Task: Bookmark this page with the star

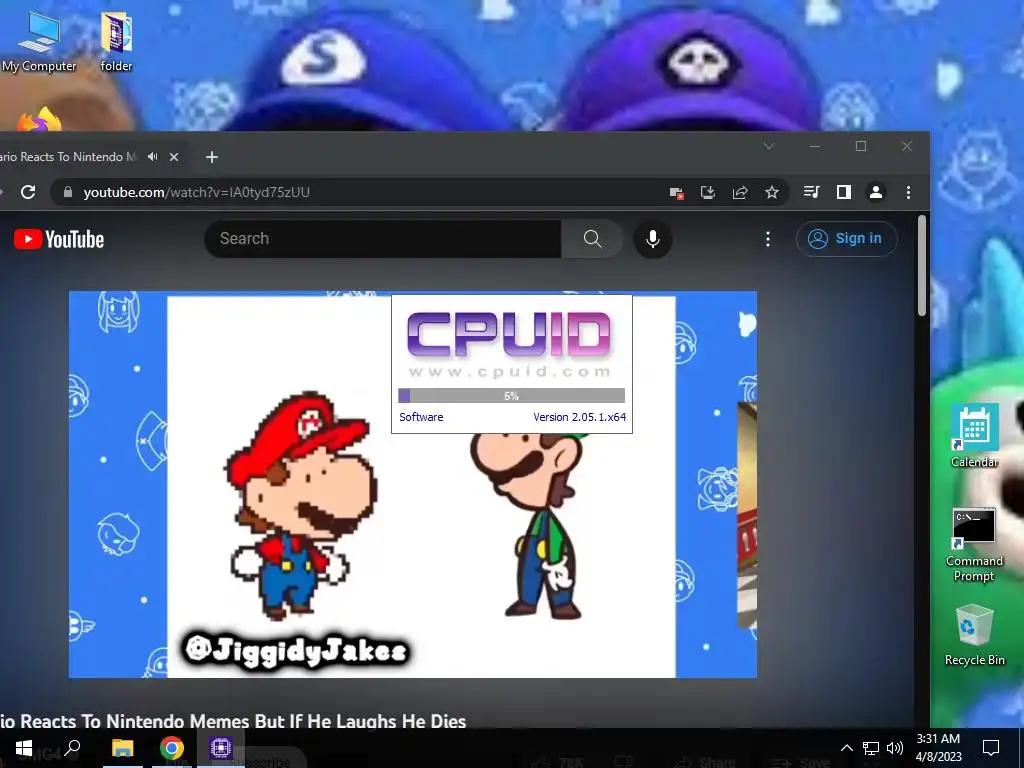Action: click(772, 192)
